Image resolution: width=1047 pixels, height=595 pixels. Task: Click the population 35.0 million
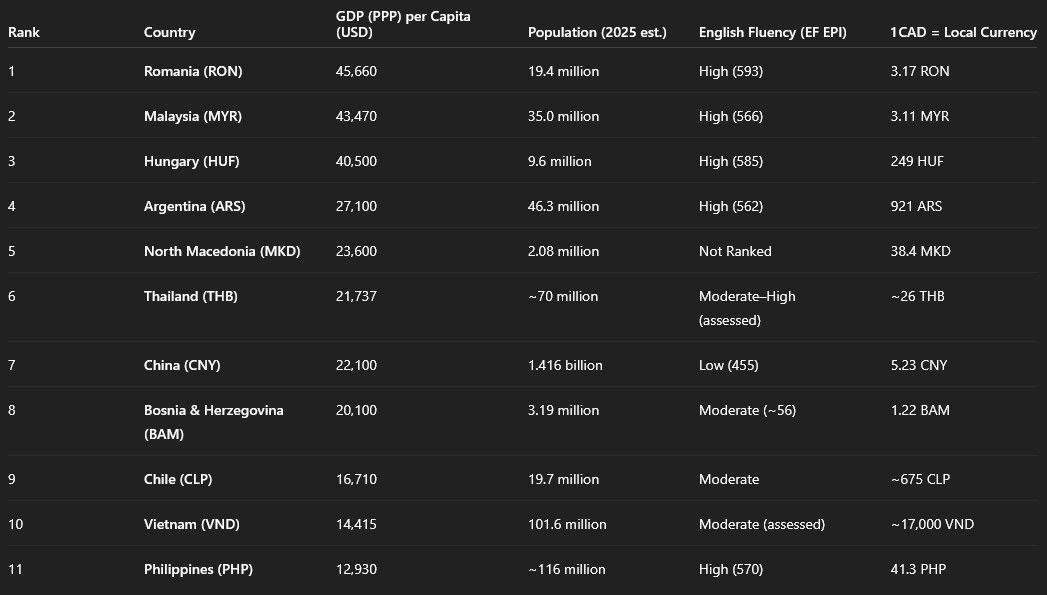coord(563,116)
